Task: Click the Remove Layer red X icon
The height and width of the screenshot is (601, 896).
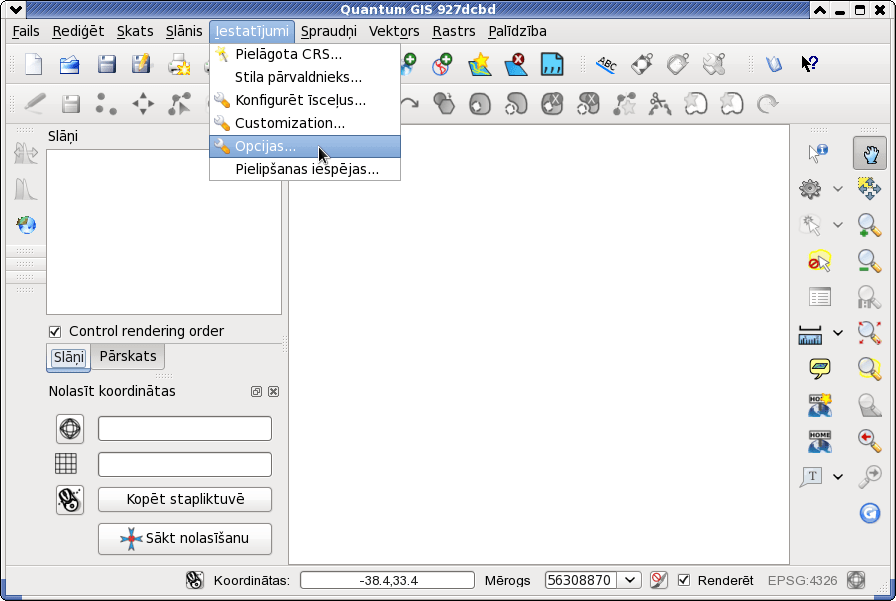Action: [x=516, y=64]
